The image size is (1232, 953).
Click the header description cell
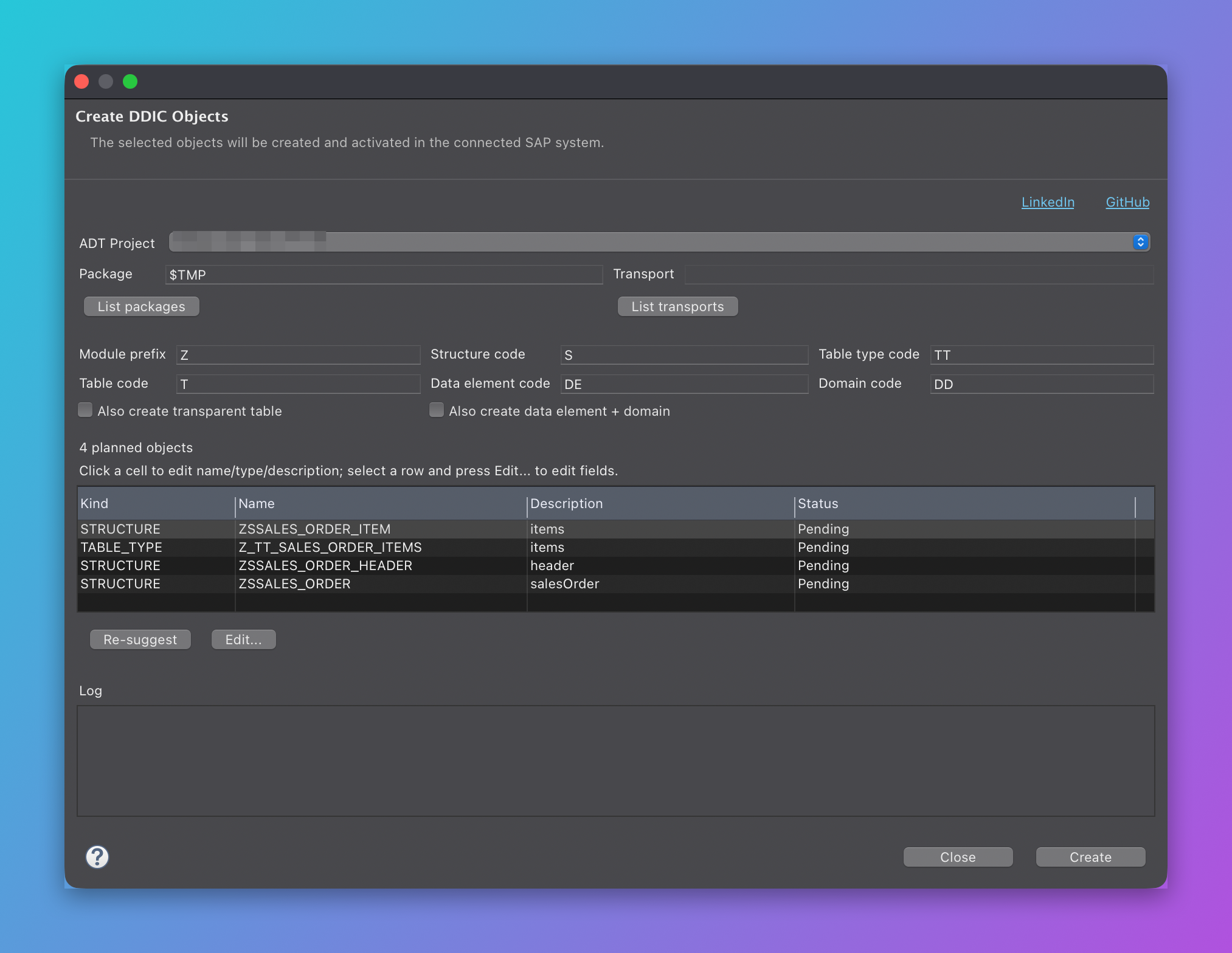660,566
